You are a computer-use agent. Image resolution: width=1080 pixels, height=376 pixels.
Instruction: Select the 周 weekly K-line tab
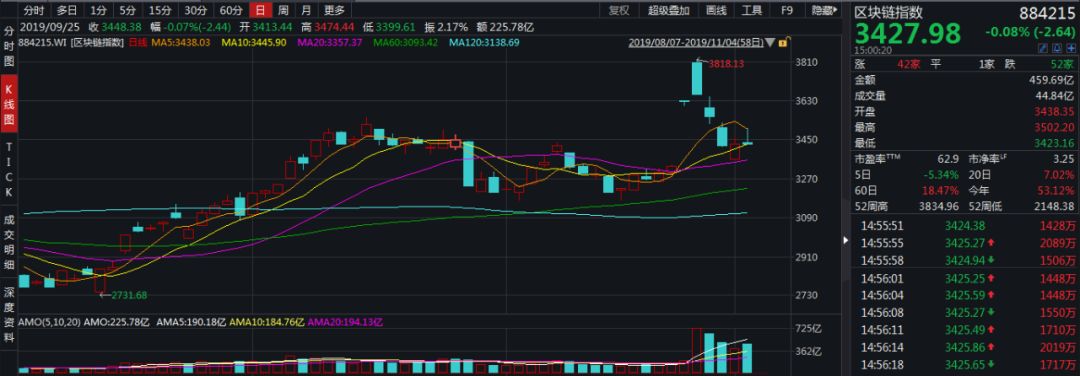(283, 10)
